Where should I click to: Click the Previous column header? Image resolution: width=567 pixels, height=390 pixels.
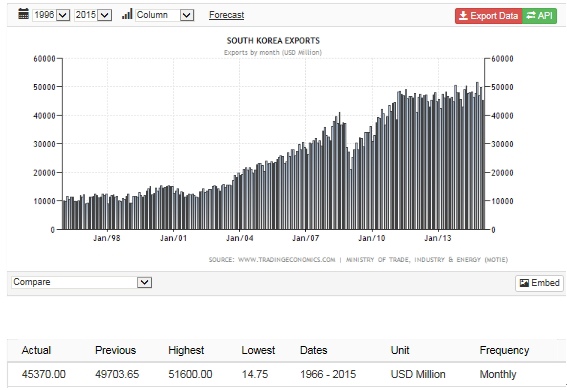click(x=115, y=350)
